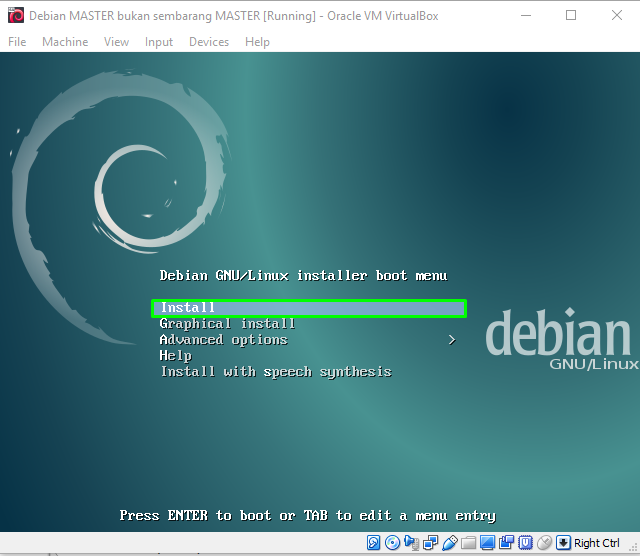Click the network adapters status icon
Viewport: 640px width, 556px height.
[430, 543]
